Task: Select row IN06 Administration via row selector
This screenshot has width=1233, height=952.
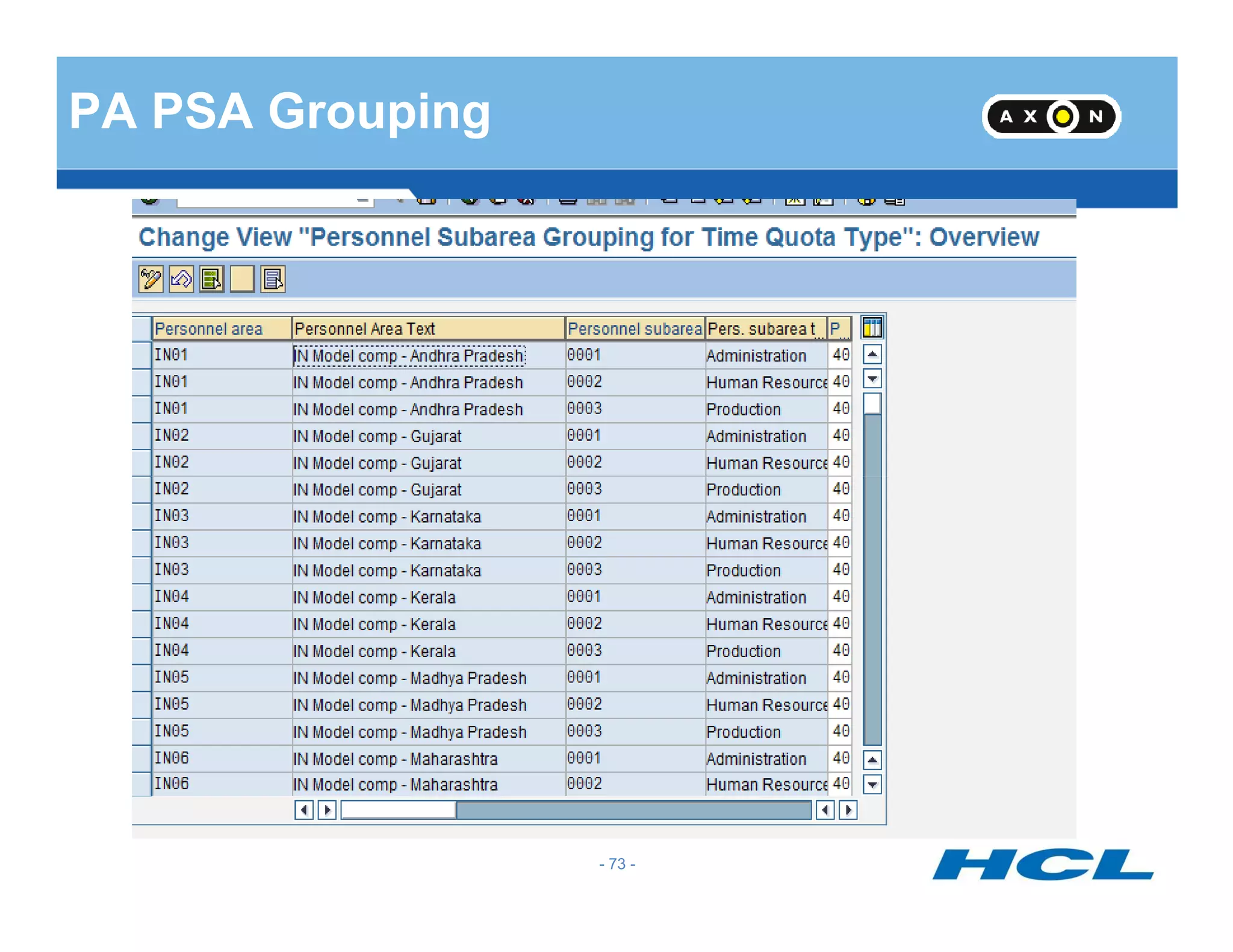Action: pyautogui.click(x=141, y=758)
